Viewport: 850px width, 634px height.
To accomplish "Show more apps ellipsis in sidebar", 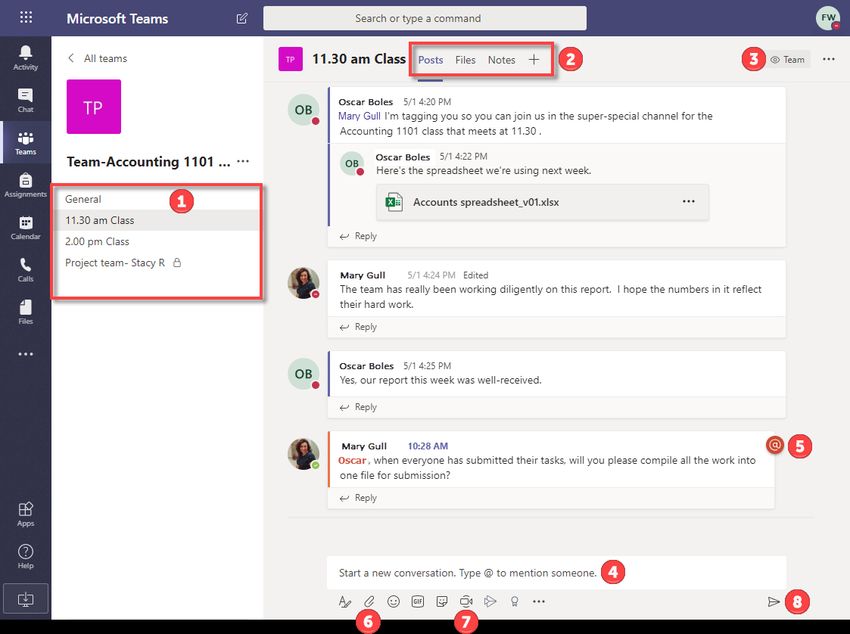I will 25,354.
